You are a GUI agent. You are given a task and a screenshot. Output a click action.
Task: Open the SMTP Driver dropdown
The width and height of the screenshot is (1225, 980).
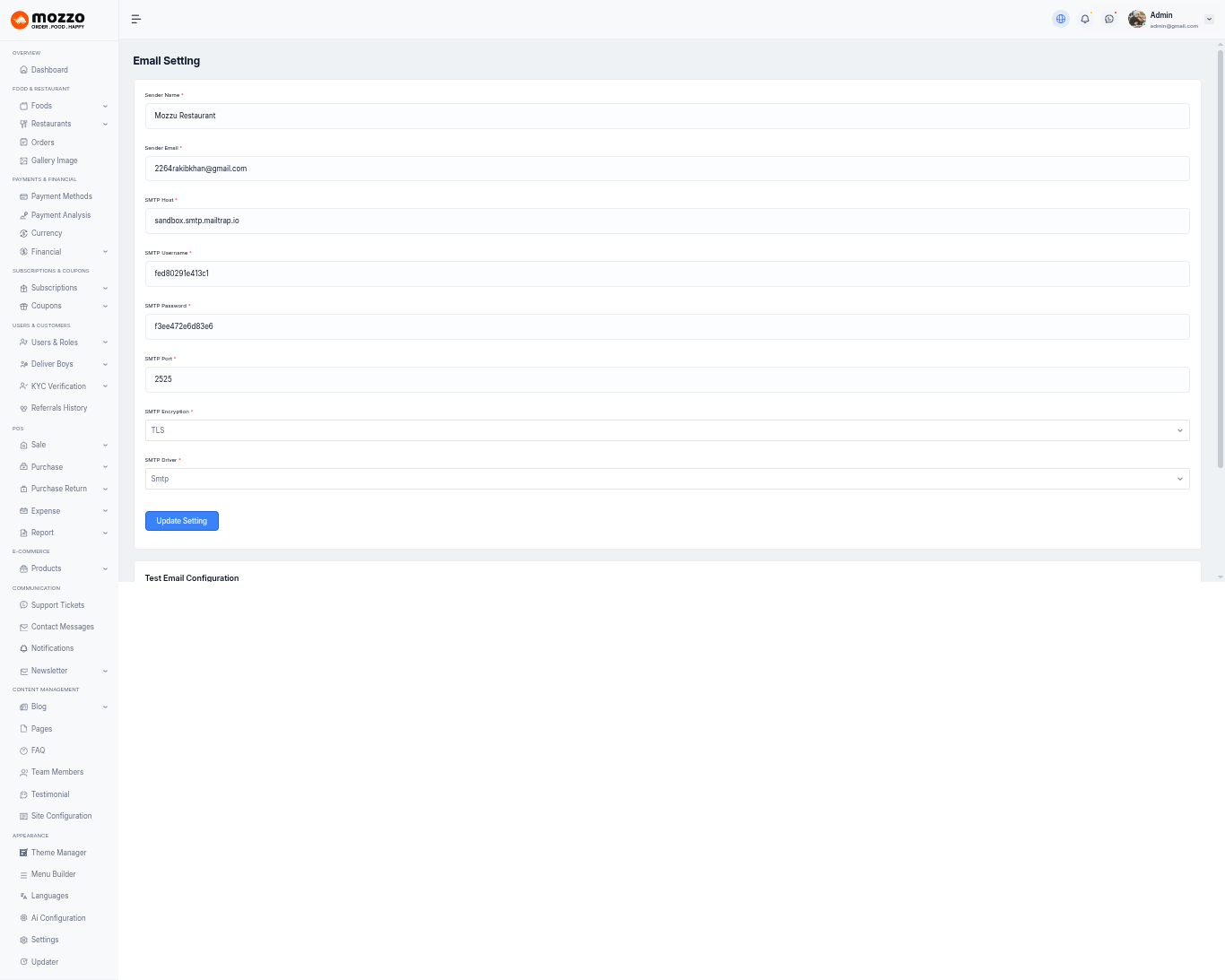666,479
